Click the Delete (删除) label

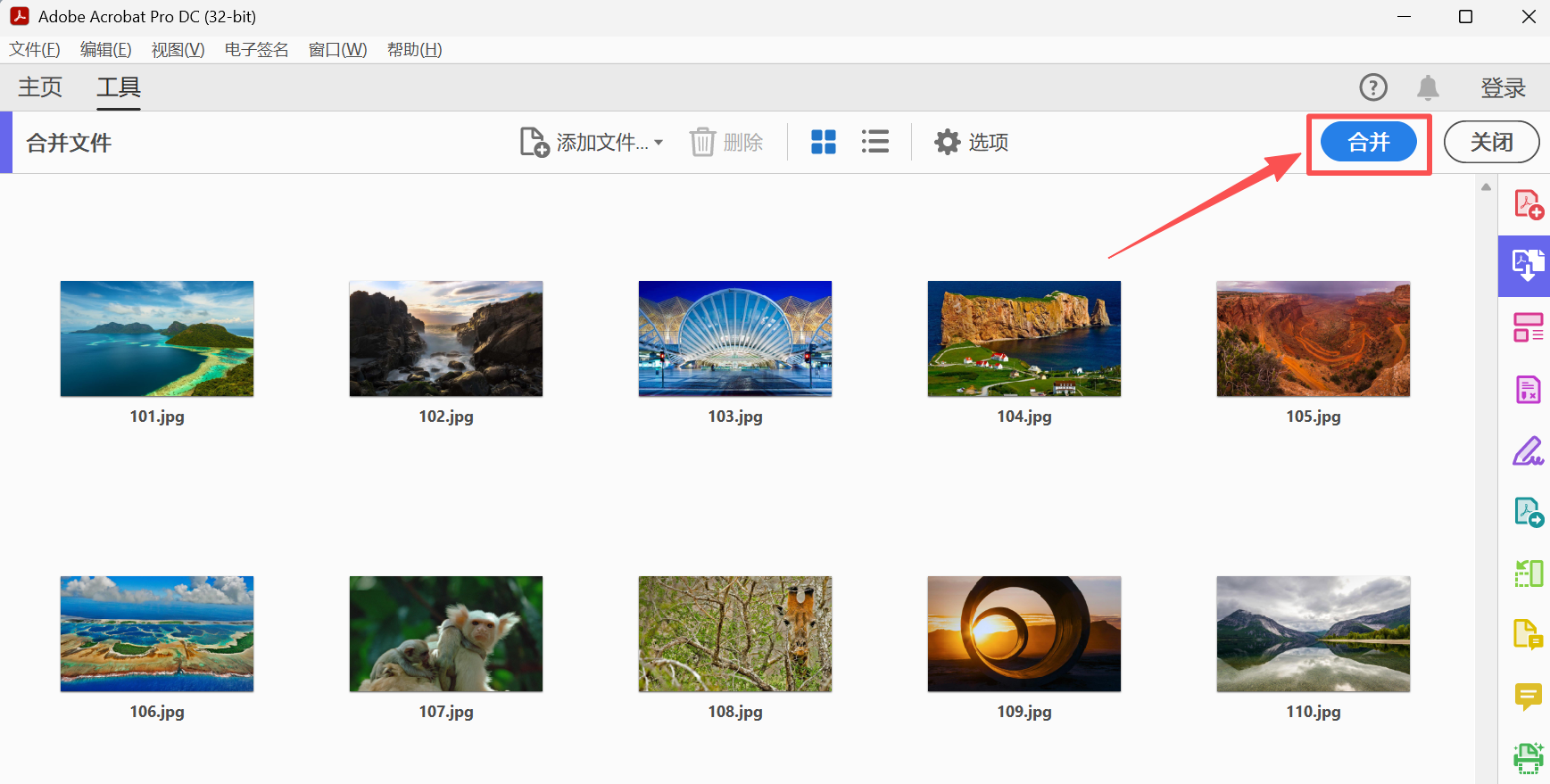tap(743, 143)
